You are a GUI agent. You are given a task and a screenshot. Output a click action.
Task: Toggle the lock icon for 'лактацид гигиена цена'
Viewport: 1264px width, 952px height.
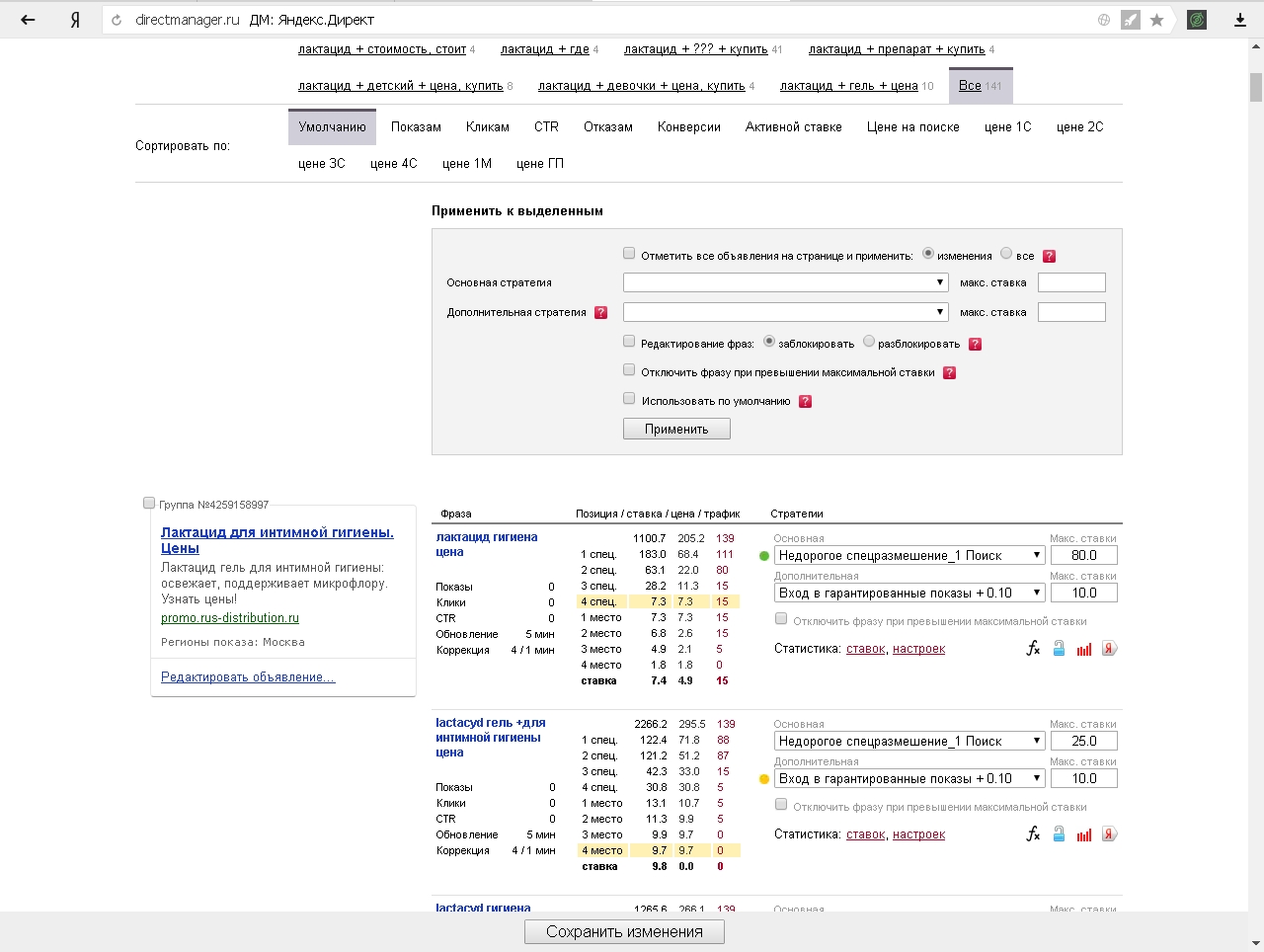(x=1059, y=649)
